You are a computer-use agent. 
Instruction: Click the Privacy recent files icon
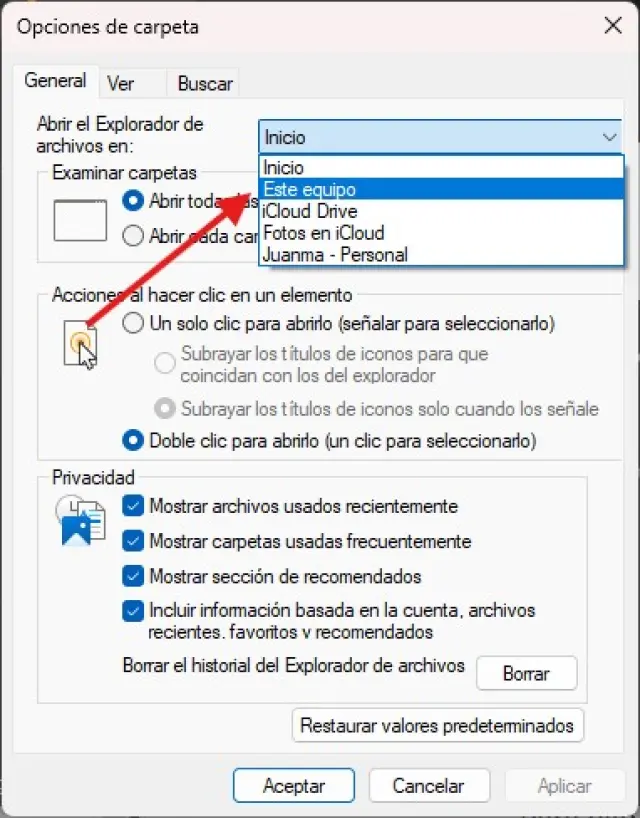tap(81, 521)
